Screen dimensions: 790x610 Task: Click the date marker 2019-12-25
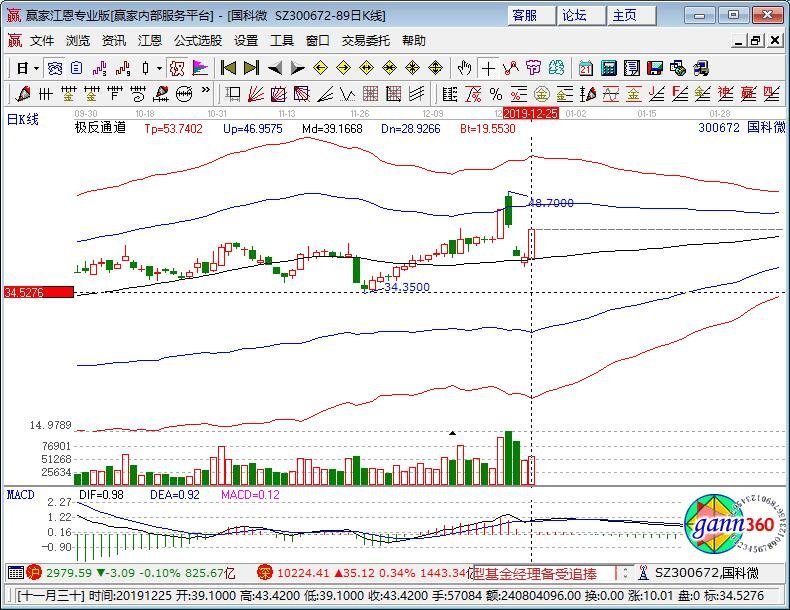click(x=531, y=113)
